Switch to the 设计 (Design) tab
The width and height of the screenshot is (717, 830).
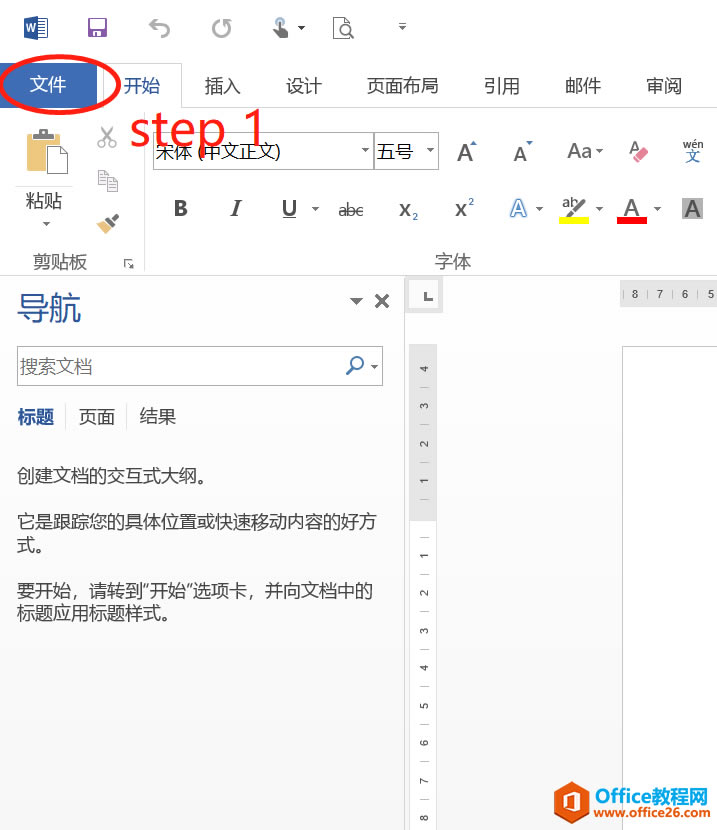304,86
